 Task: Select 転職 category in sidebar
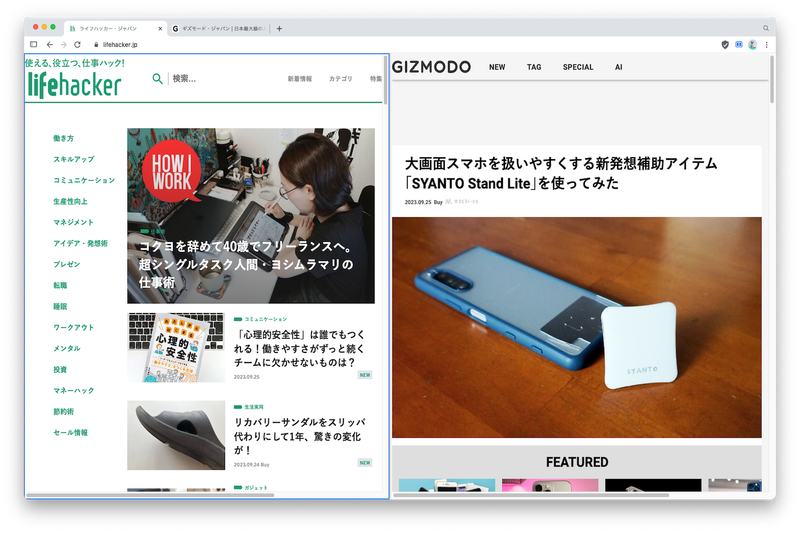pos(60,285)
